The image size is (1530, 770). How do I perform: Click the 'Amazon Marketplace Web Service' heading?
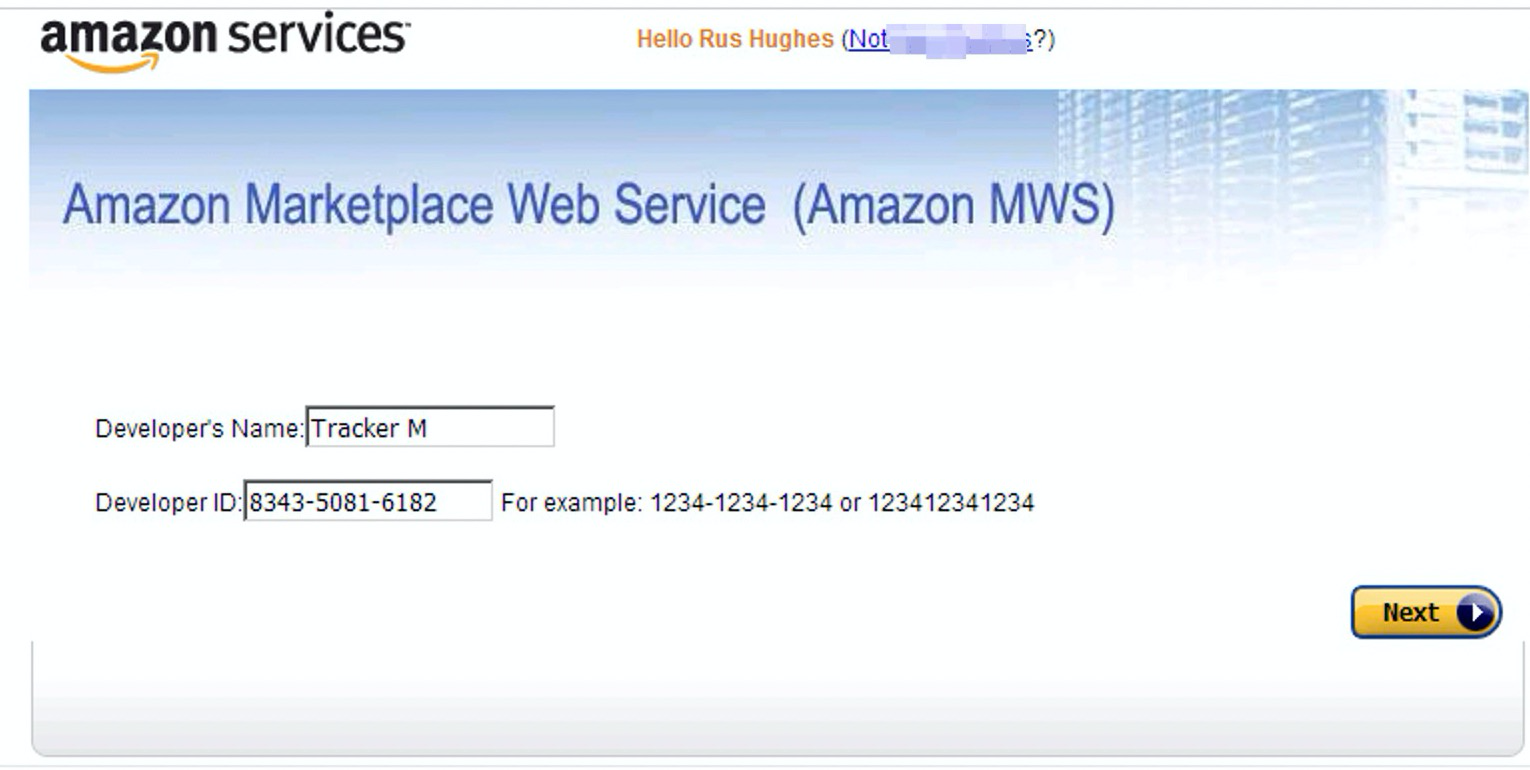pyautogui.click(x=414, y=205)
